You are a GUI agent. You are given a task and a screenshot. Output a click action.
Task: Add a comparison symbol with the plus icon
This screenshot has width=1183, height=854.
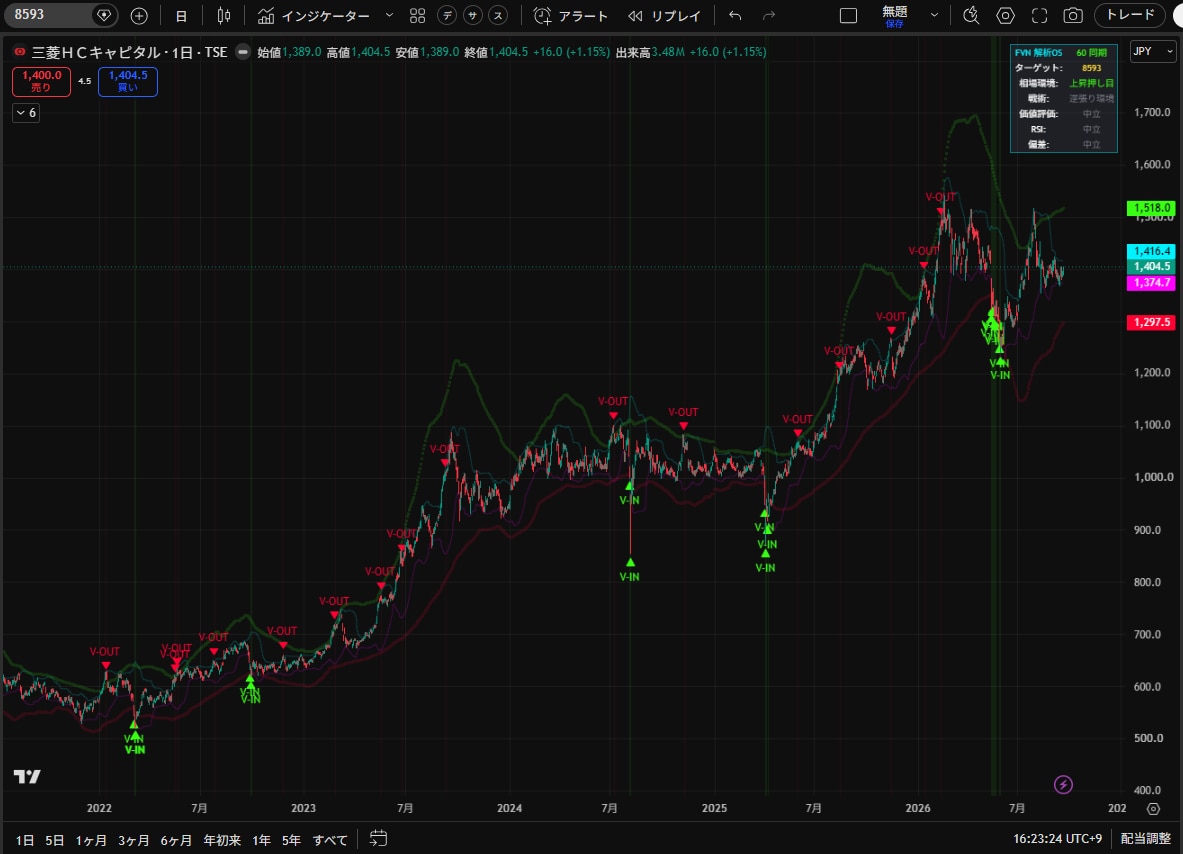139,16
